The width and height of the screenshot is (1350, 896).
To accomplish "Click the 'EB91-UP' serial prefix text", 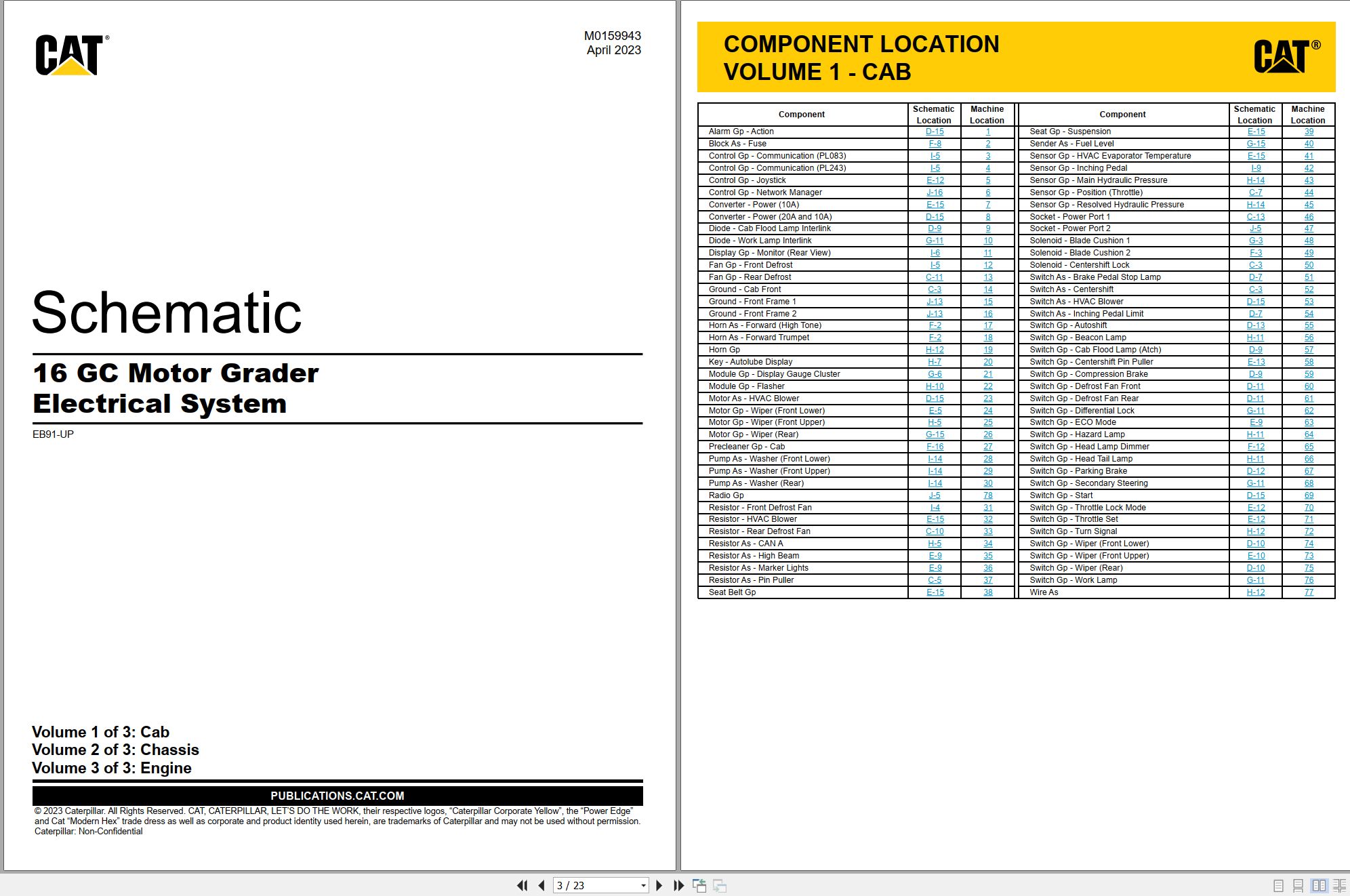I will coord(53,434).
